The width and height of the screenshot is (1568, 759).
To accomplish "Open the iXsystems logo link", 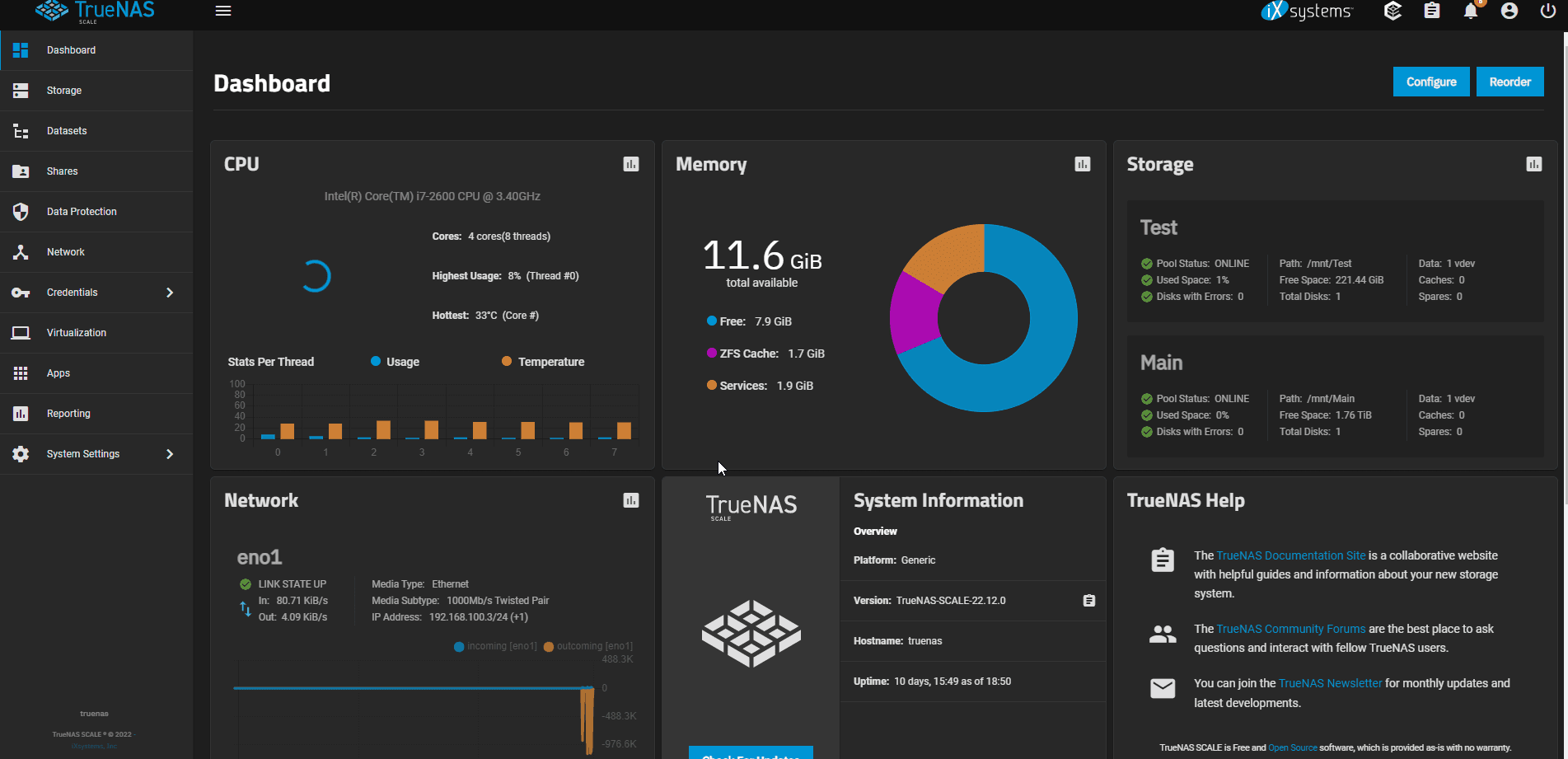I will (1307, 11).
